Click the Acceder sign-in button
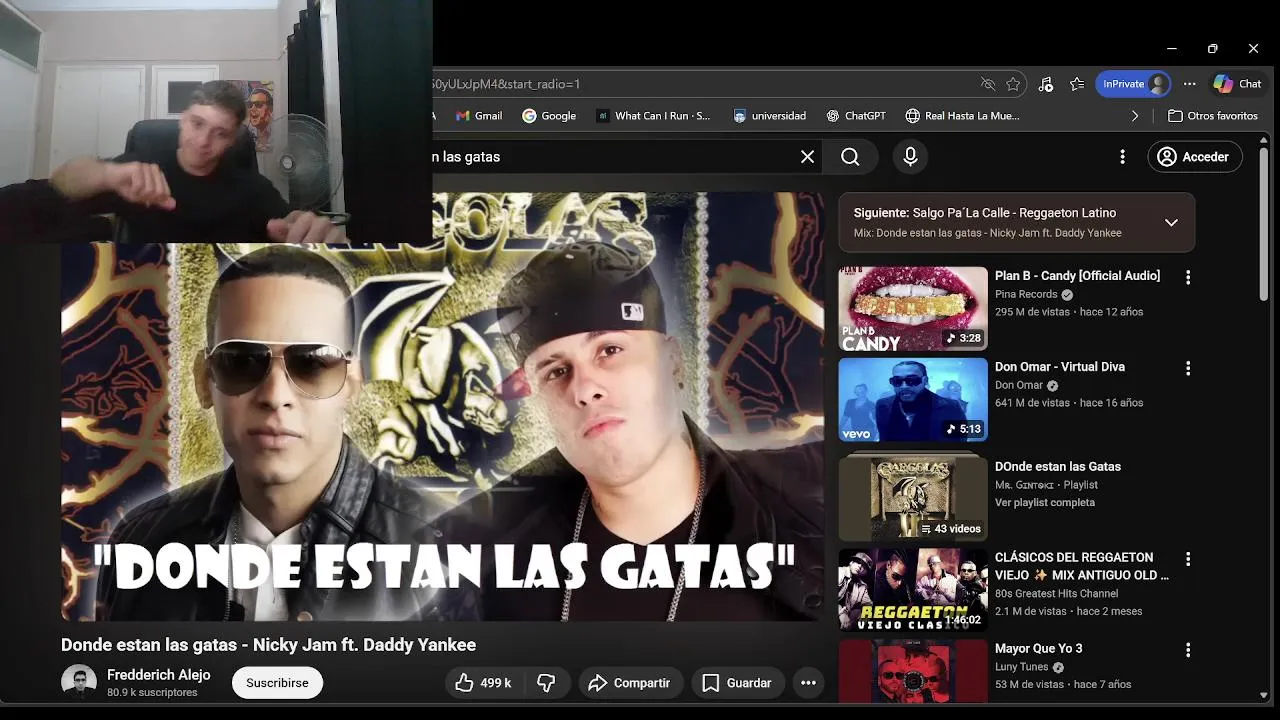 coord(1194,157)
